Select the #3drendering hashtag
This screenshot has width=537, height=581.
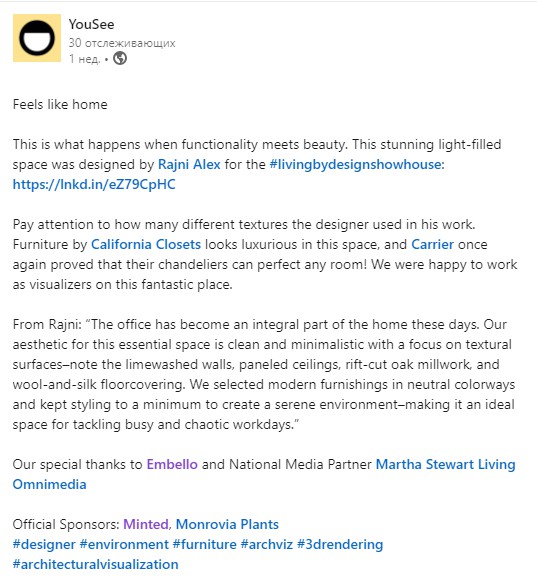(x=340, y=544)
